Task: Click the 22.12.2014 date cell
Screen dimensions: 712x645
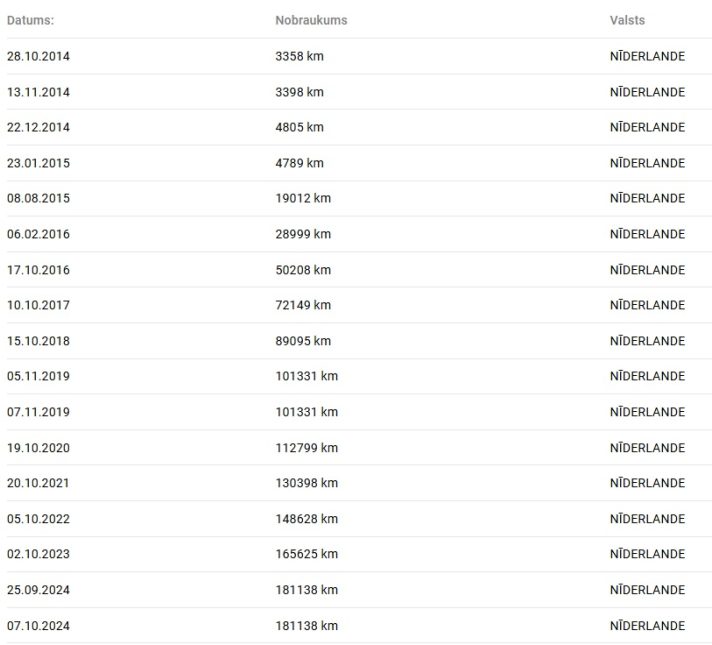Action: [38, 127]
